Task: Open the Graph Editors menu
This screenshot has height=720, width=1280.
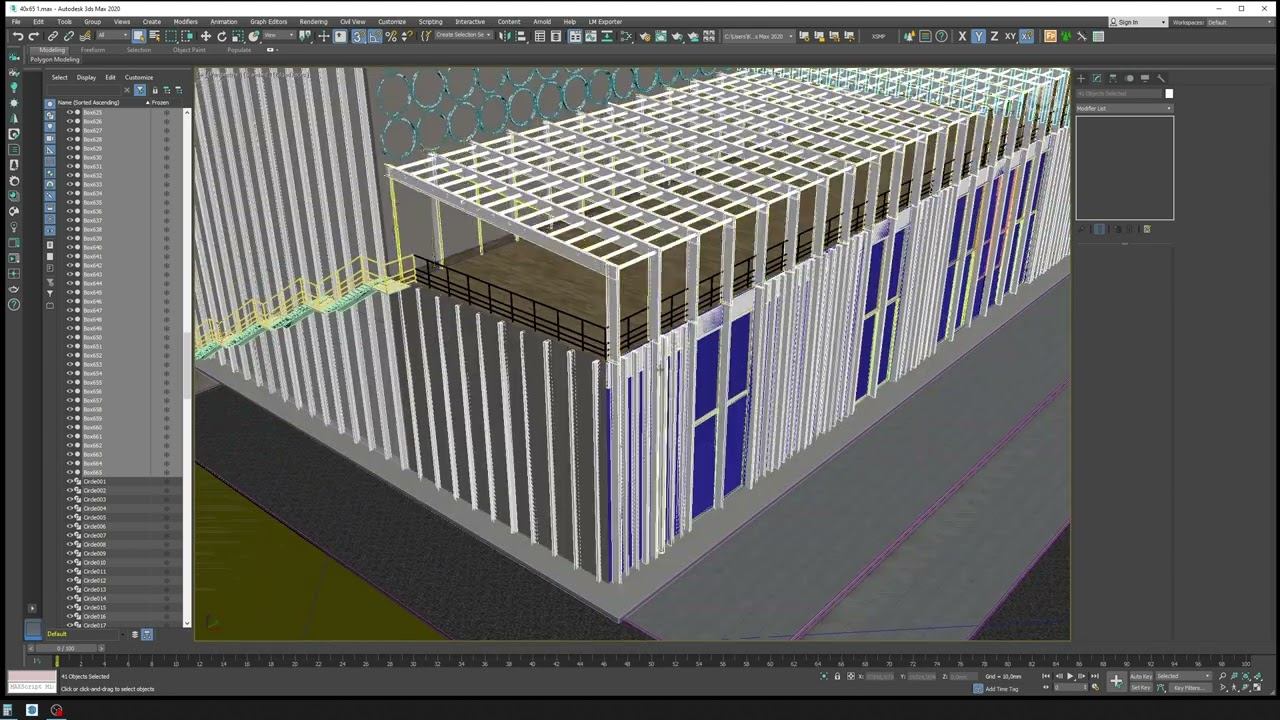Action: [x=268, y=21]
